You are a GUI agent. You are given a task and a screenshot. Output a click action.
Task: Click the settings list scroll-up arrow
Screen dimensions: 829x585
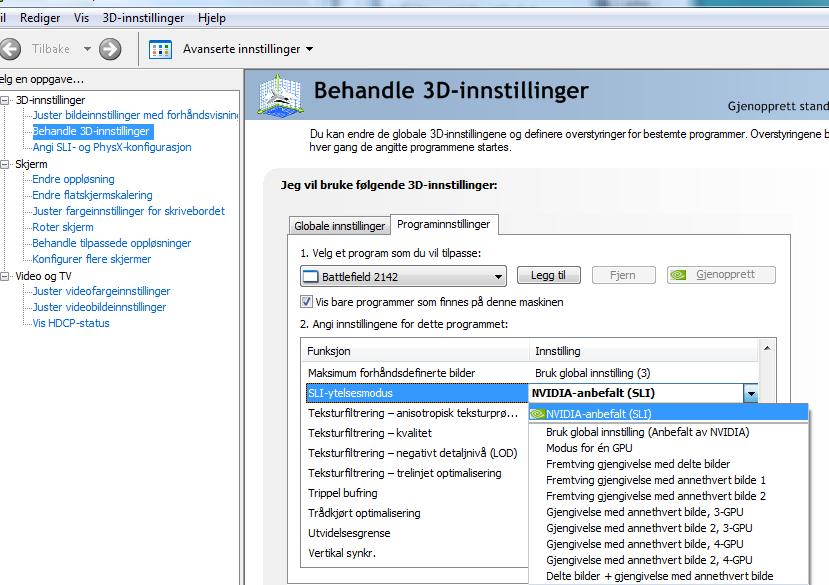coord(767,348)
